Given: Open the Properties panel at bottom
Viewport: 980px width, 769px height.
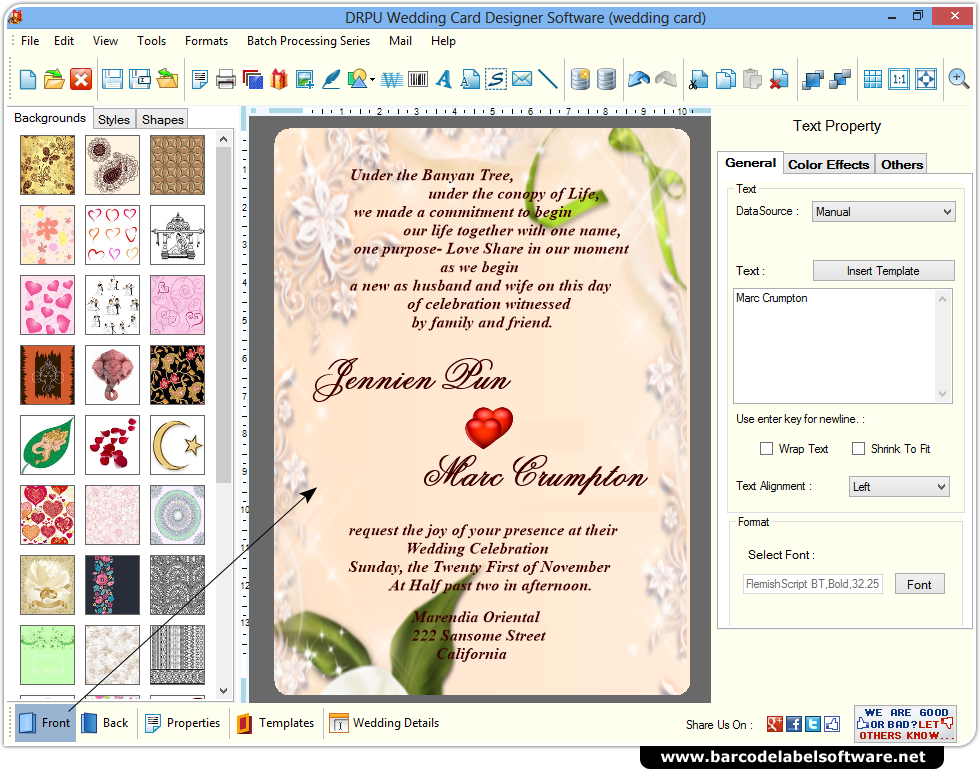Looking at the screenshot, I should coord(182,723).
